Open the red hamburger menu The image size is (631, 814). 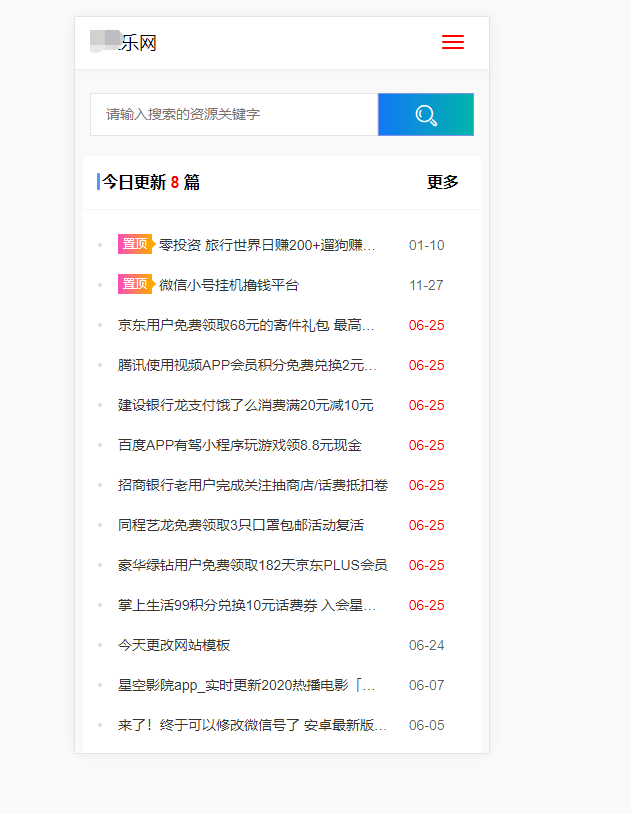(x=452, y=42)
